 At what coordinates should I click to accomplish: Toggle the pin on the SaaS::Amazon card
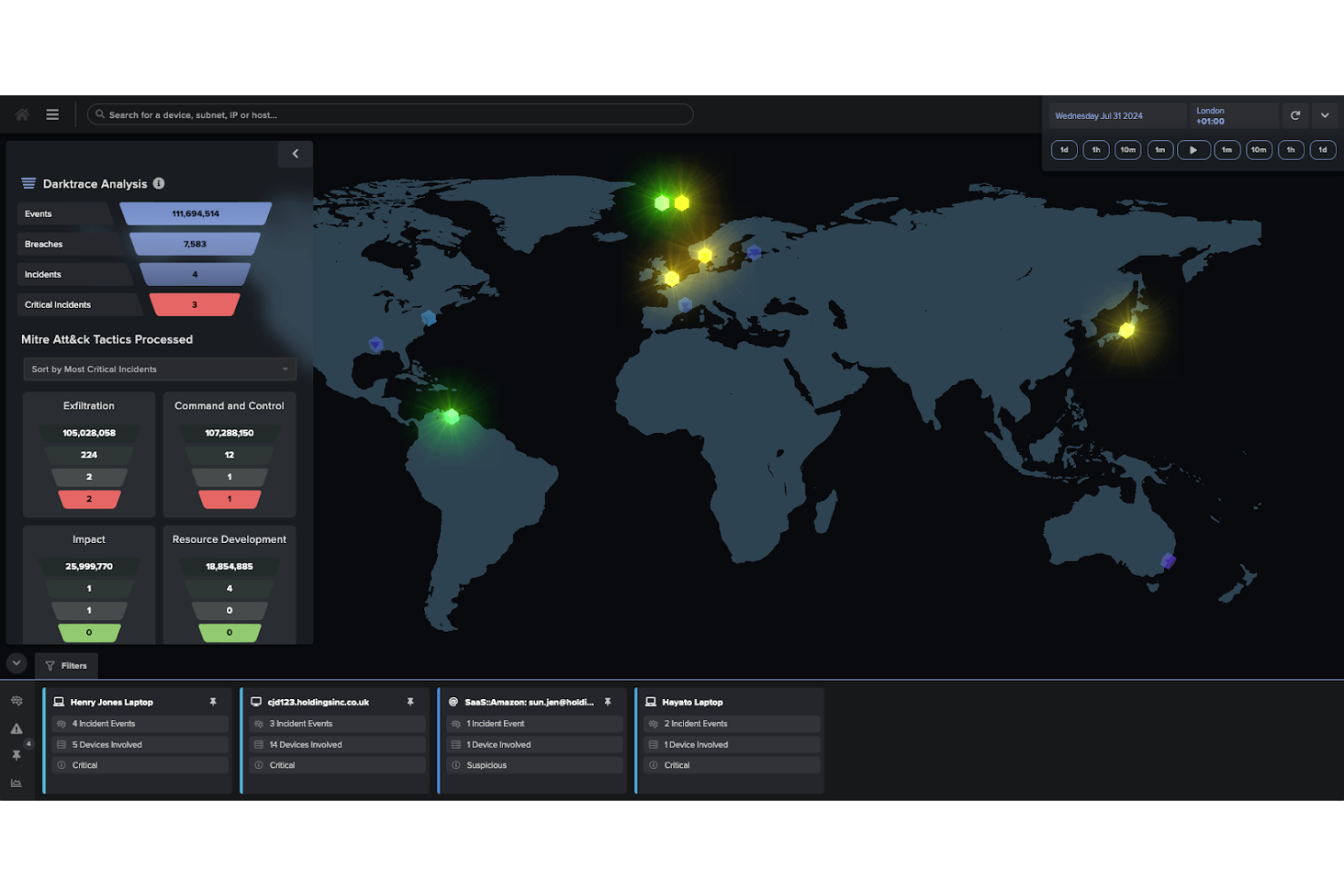608,701
